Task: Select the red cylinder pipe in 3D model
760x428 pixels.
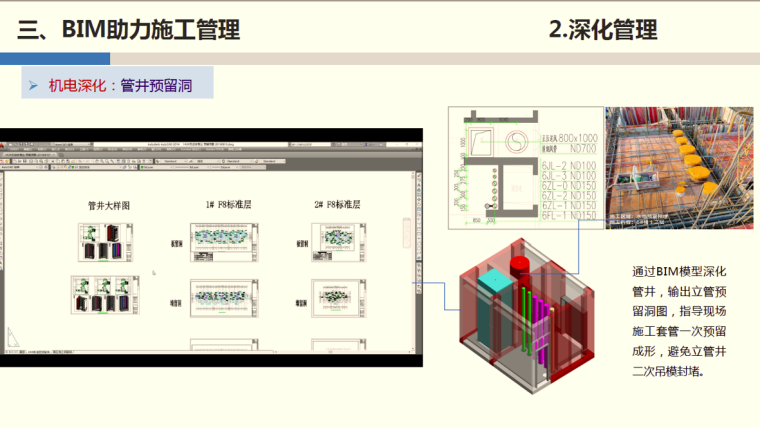Action: click(521, 268)
